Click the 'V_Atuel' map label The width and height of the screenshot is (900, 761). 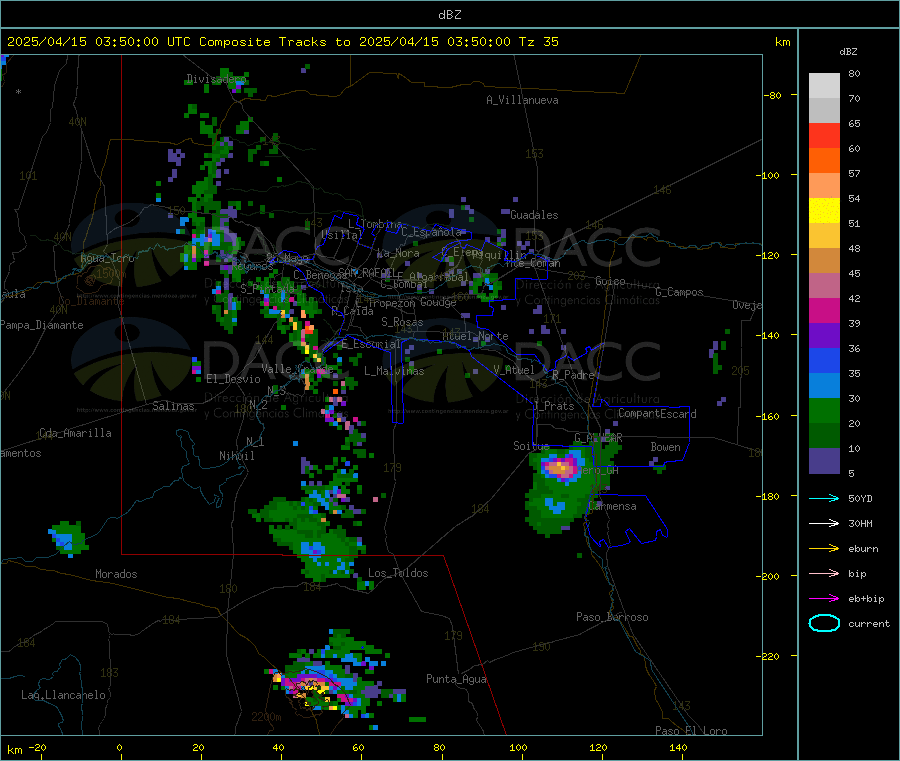514,370
